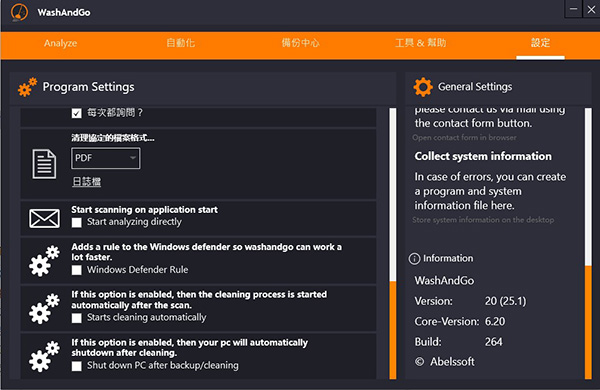
Task: Switch to the 備份中心 tab
Action: pyautogui.click(x=300, y=43)
